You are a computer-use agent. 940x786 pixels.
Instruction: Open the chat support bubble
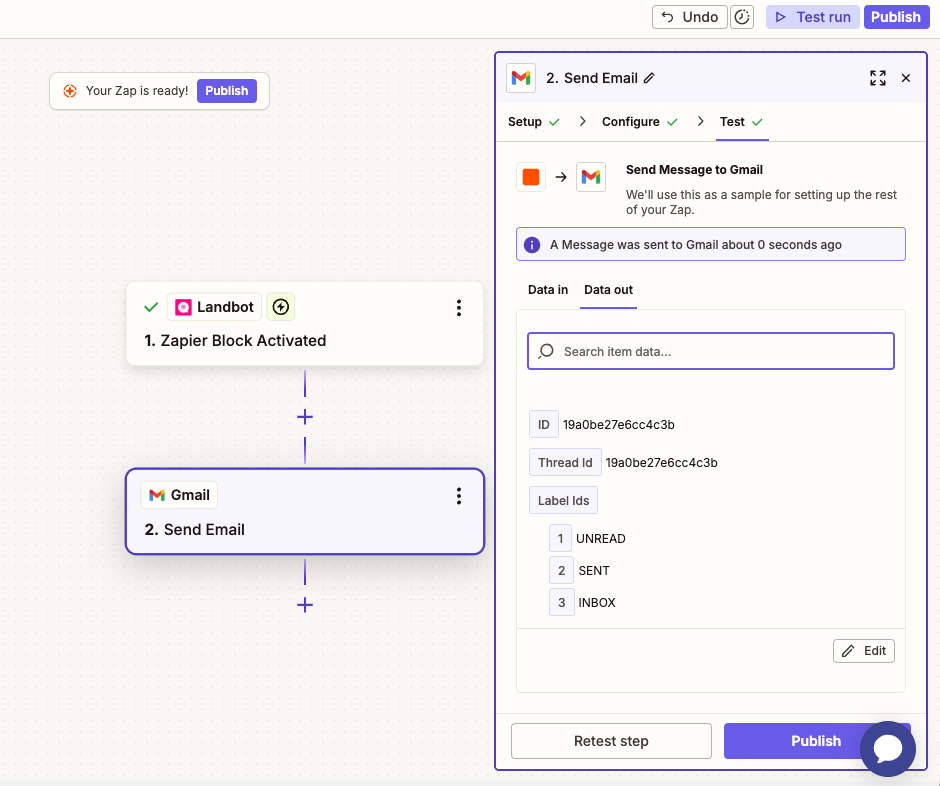tap(888, 749)
